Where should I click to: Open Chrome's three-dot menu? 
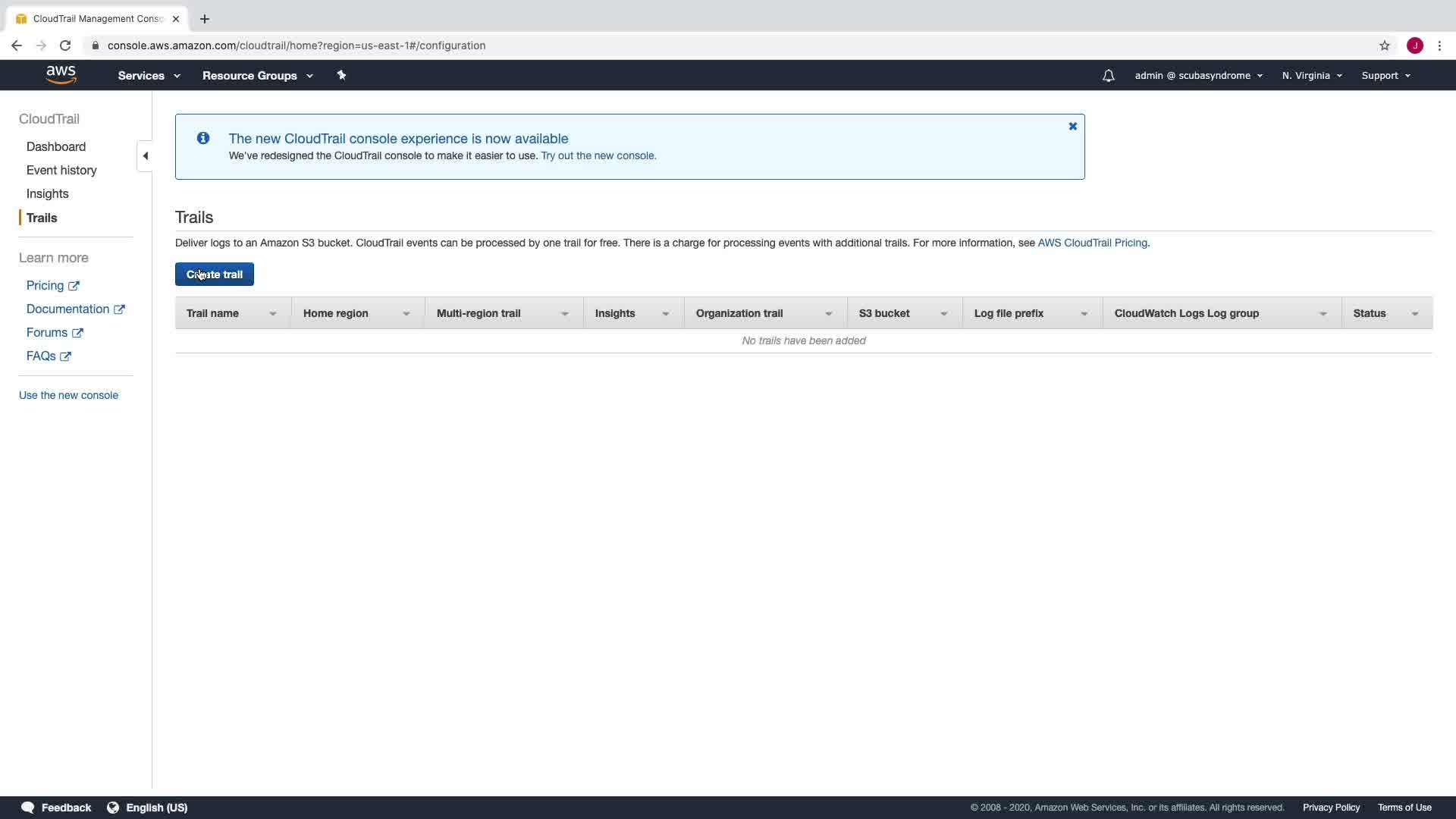coord(1439,45)
